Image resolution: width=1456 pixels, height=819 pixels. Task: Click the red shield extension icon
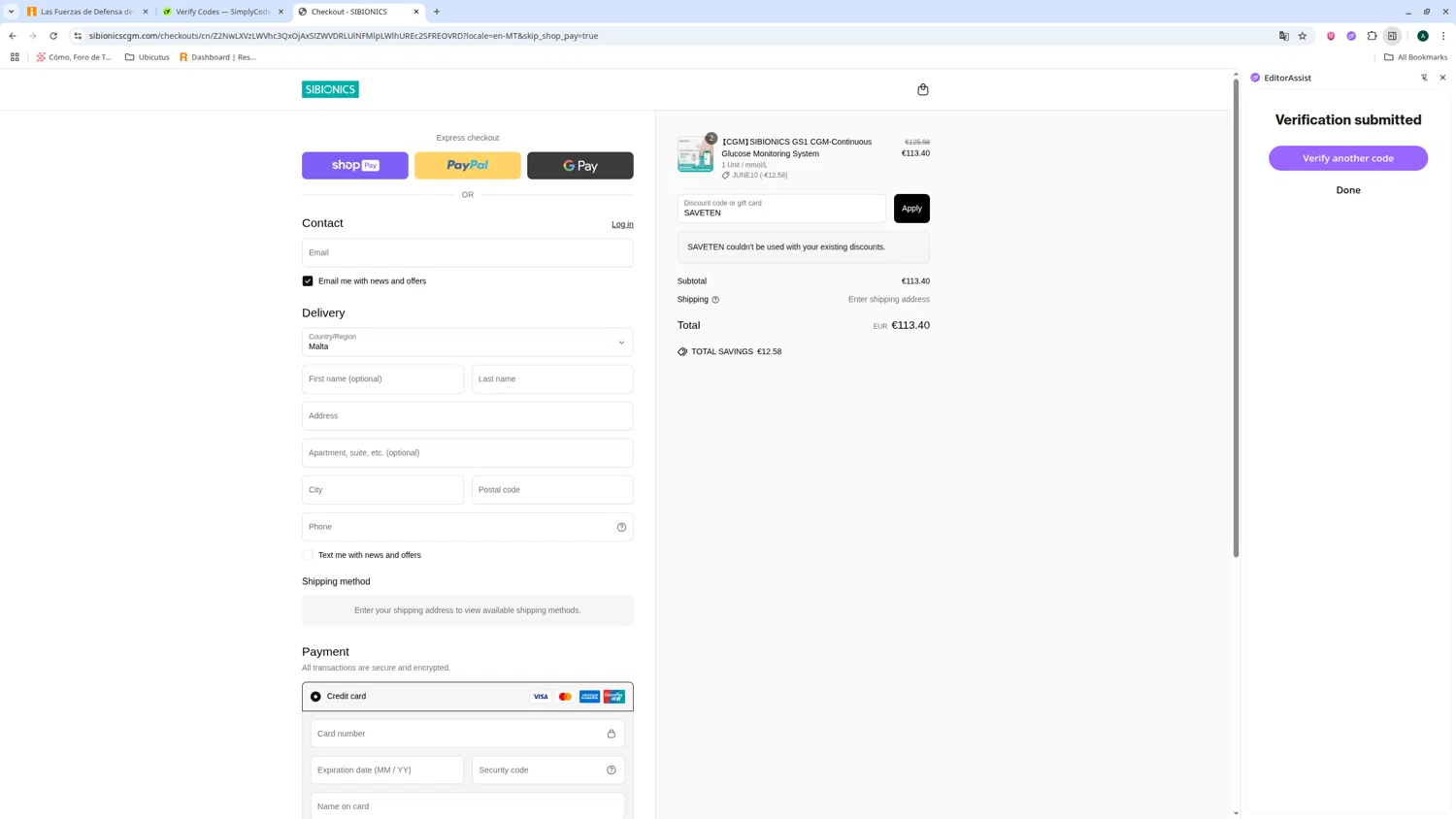(1331, 36)
